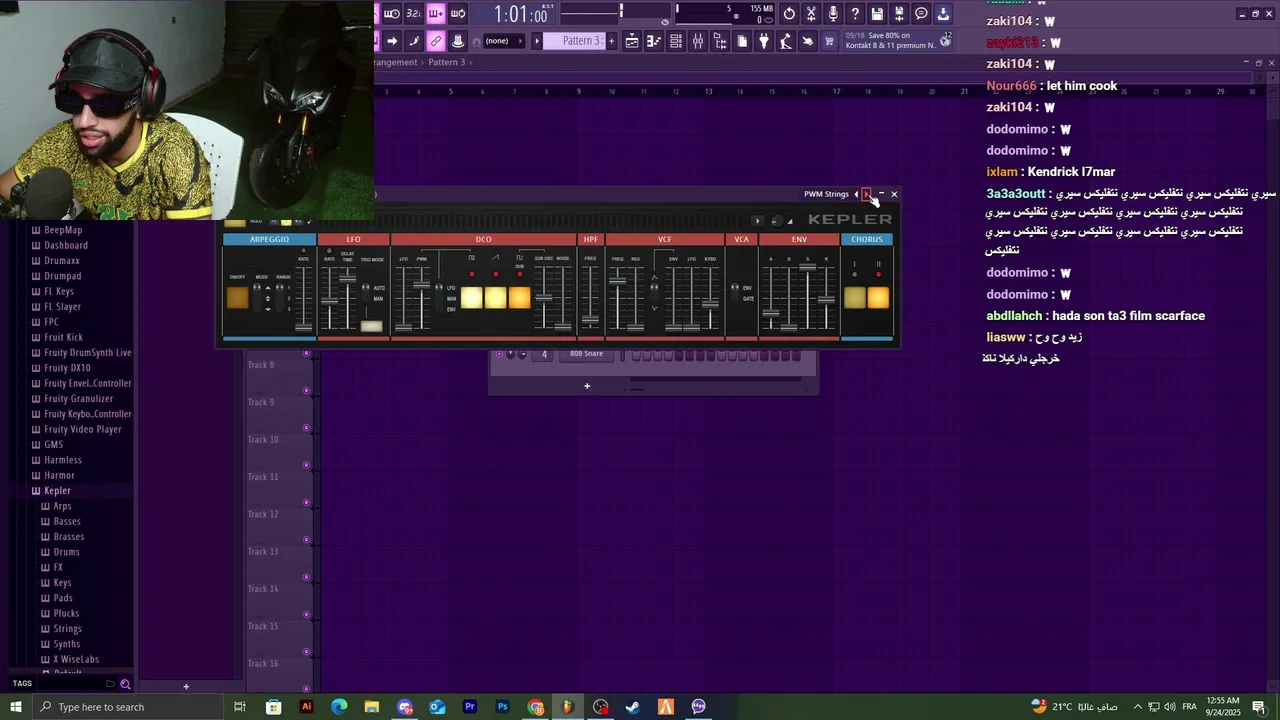Open the Mixer window icon

click(x=698, y=41)
